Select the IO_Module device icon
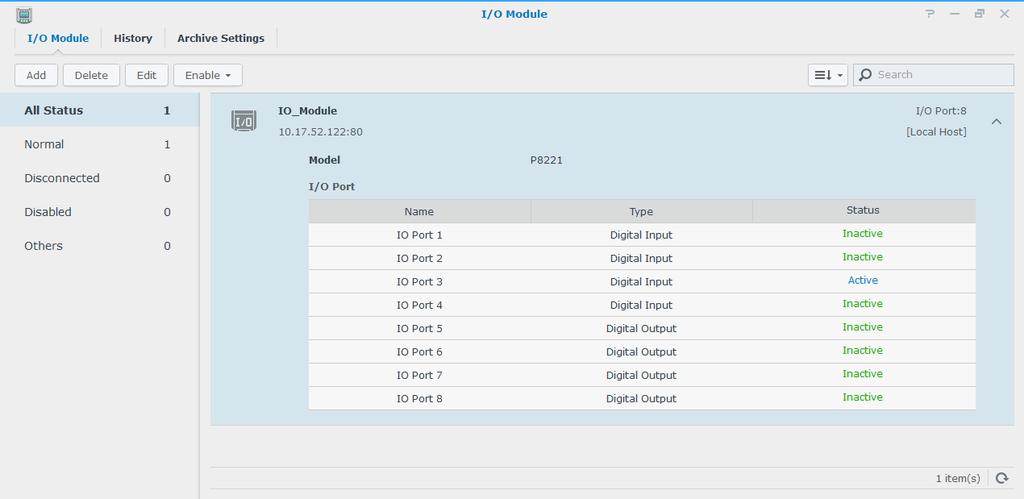Screen dimensions: 1024x499 point(244,121)
